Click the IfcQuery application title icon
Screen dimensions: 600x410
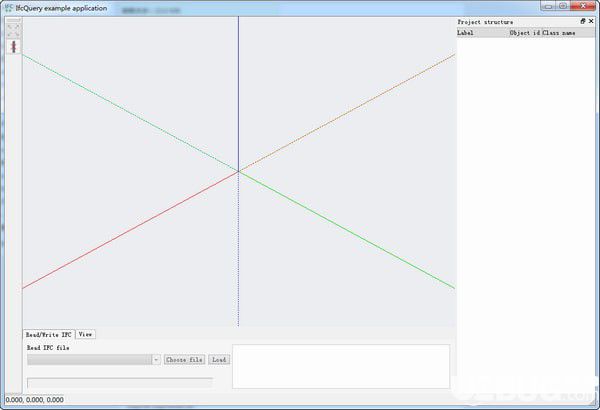[x=8, y=8]
